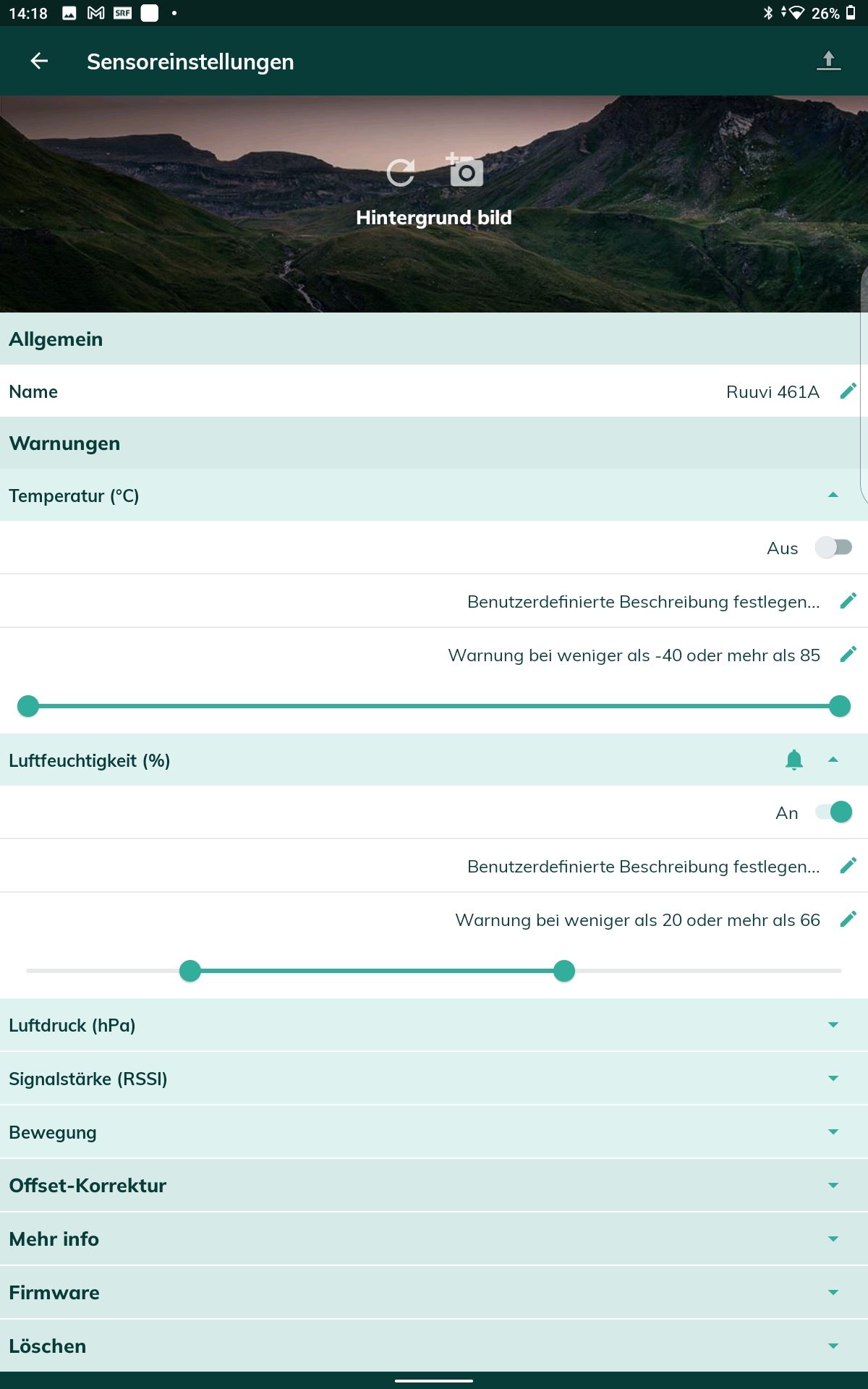Tap the An label of humidity
868x1389 pixels.
coord(787,813)
